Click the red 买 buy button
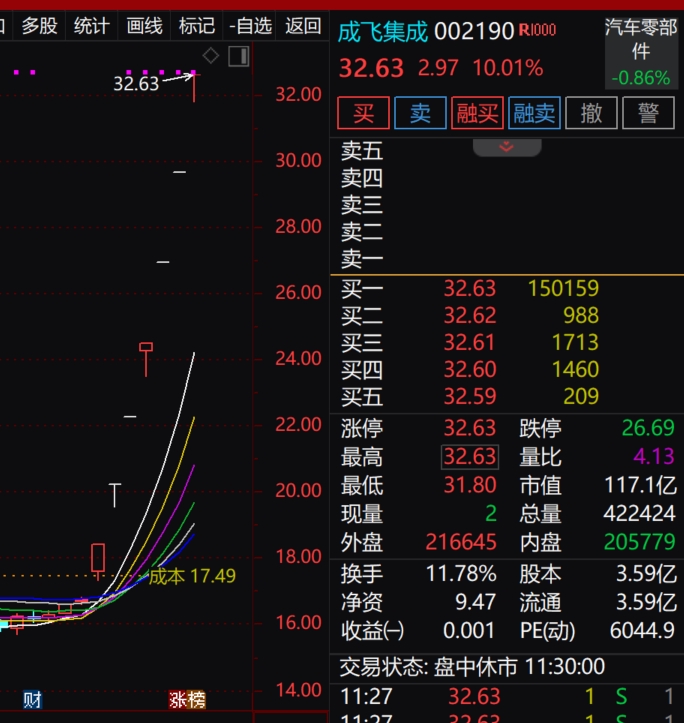 pyautogui.click(x=363, y=113)
